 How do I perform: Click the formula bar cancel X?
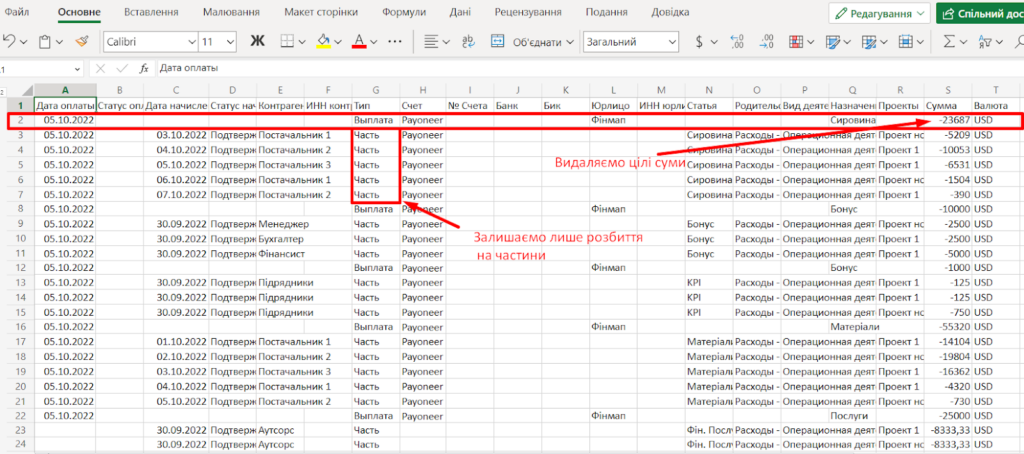tap(100, 68)
